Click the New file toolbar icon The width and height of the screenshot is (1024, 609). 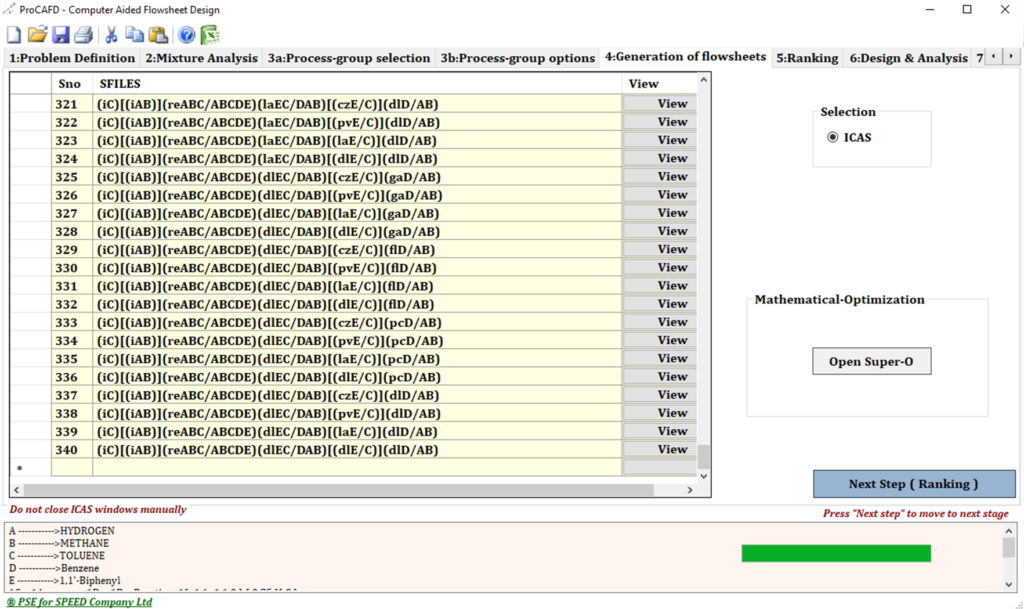tap(14, 35)
